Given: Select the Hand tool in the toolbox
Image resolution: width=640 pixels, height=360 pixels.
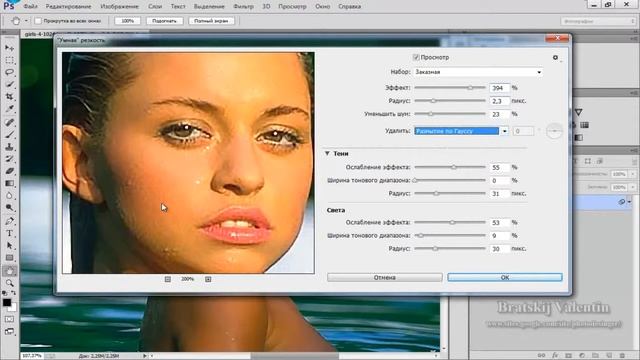Looking at the screenshot, I should (x=9, y=271).
